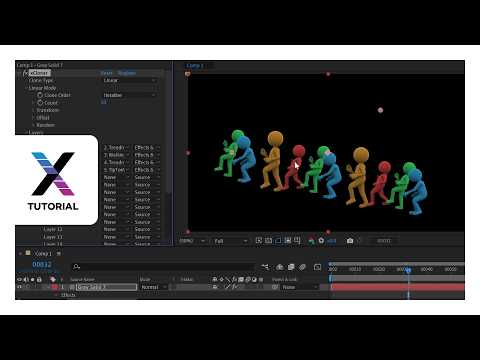Open the graph editor icon
The image size is (480, 360).
coord(318,267)
